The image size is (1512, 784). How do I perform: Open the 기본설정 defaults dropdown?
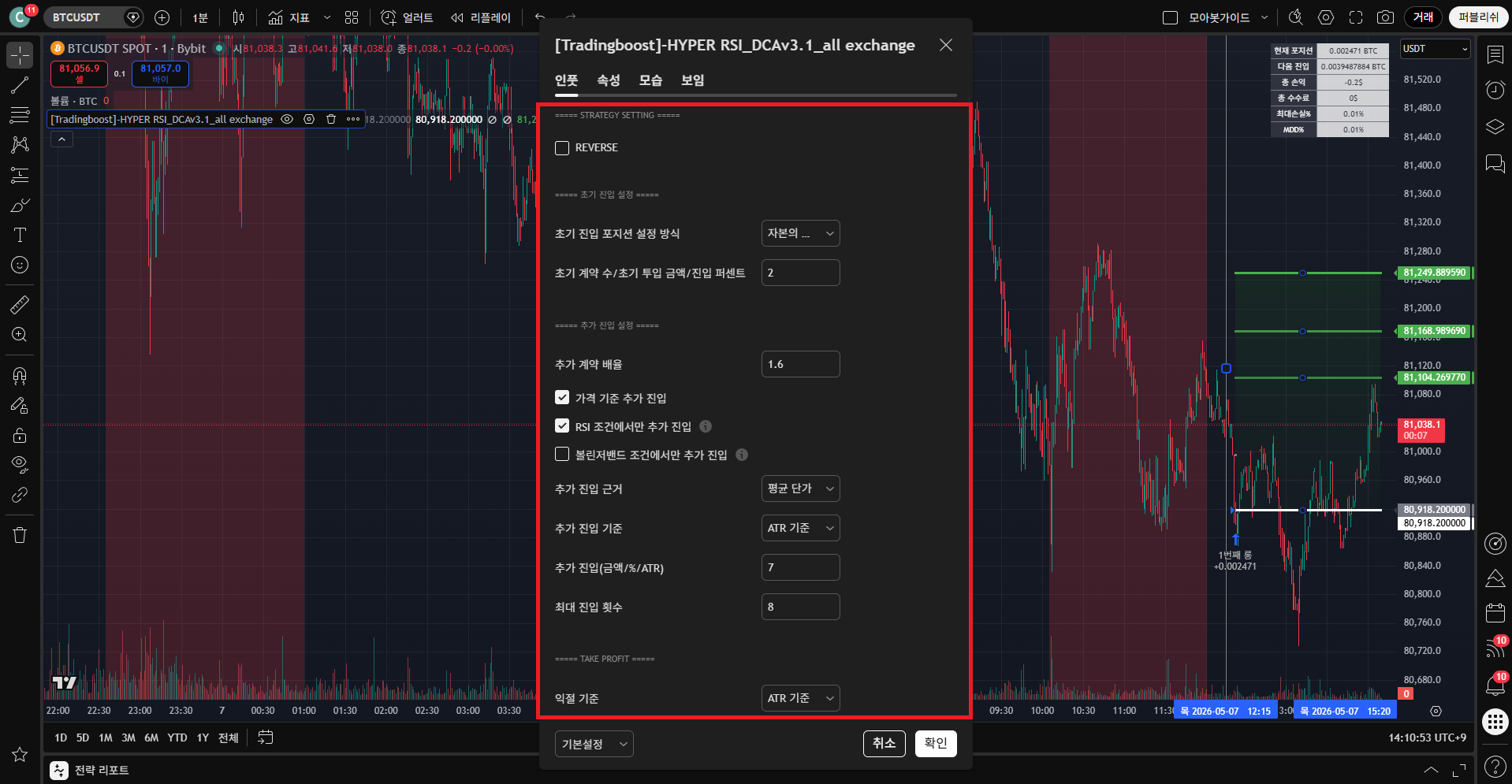pos(594,744)
